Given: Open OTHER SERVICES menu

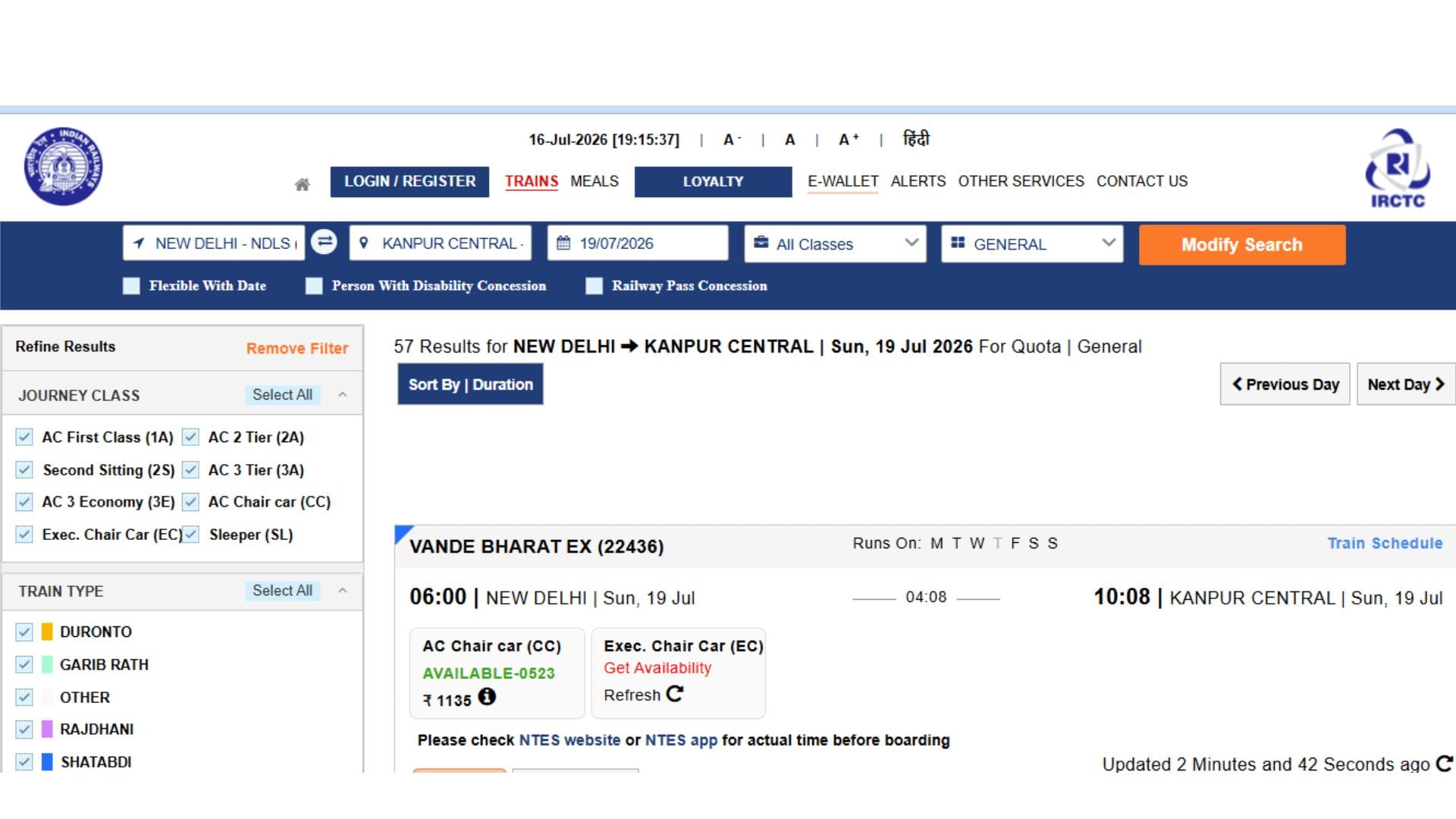Looking at the screenshot, I should pos(1021,181).
